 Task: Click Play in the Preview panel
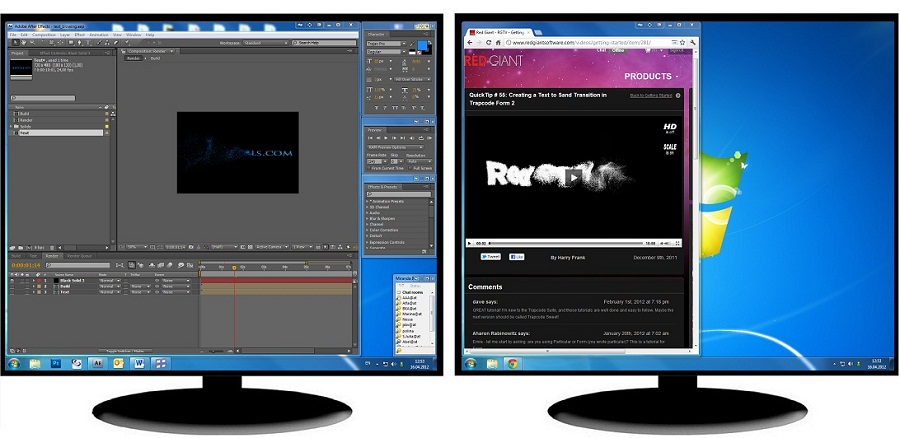(386, 138)
